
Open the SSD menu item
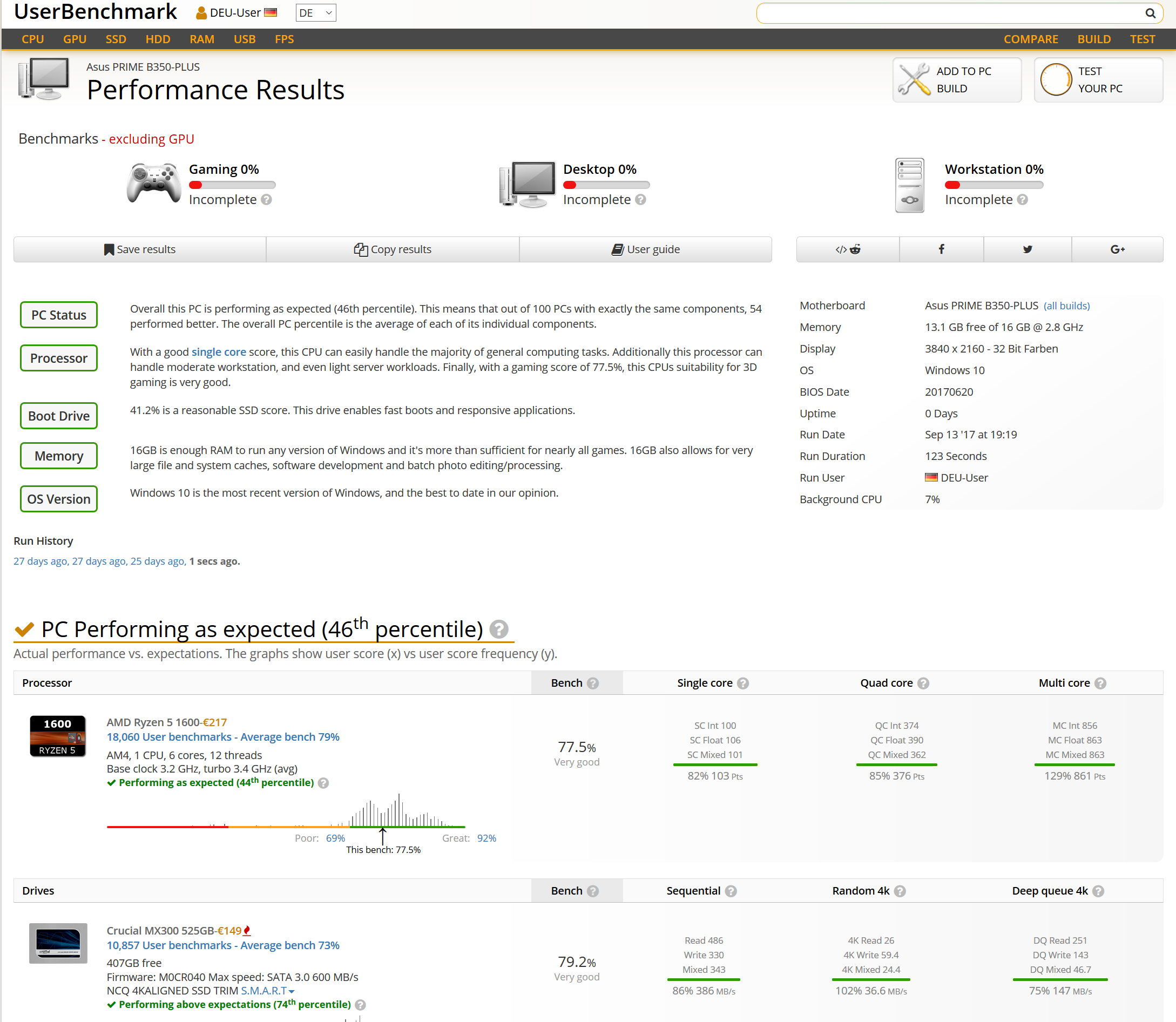115,39
